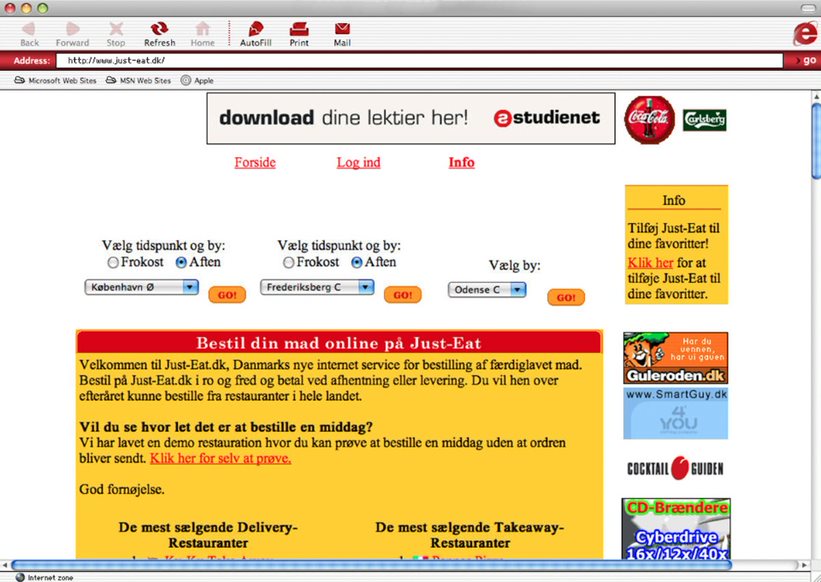Follow 'Klik her for selv at prøve' link
821x582 pixels.
220,458
